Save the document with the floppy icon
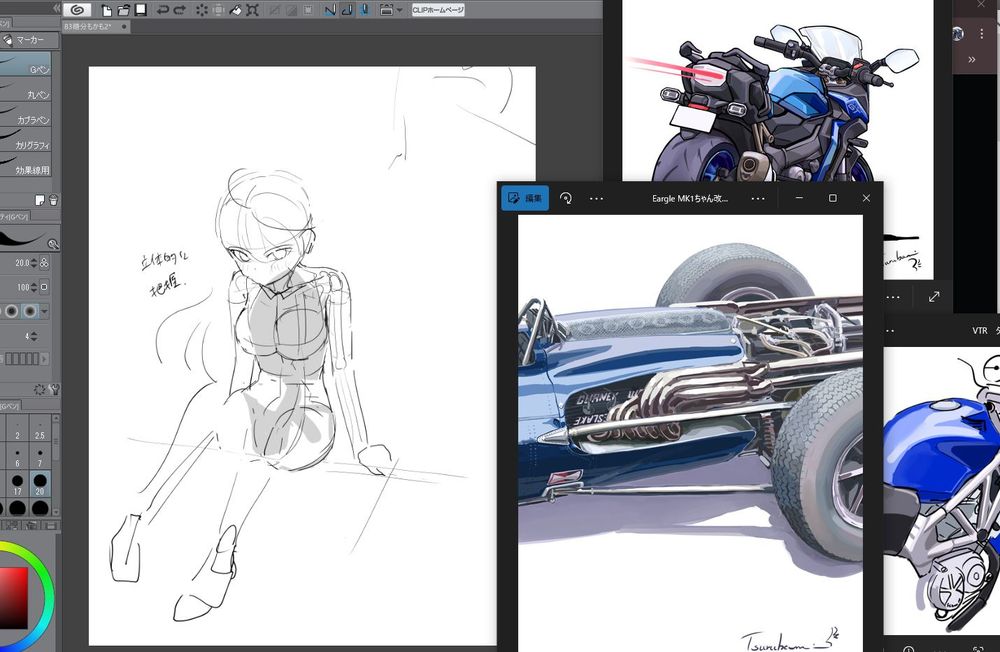Viewport: 1000px width, 652px height. coord(140,10)
